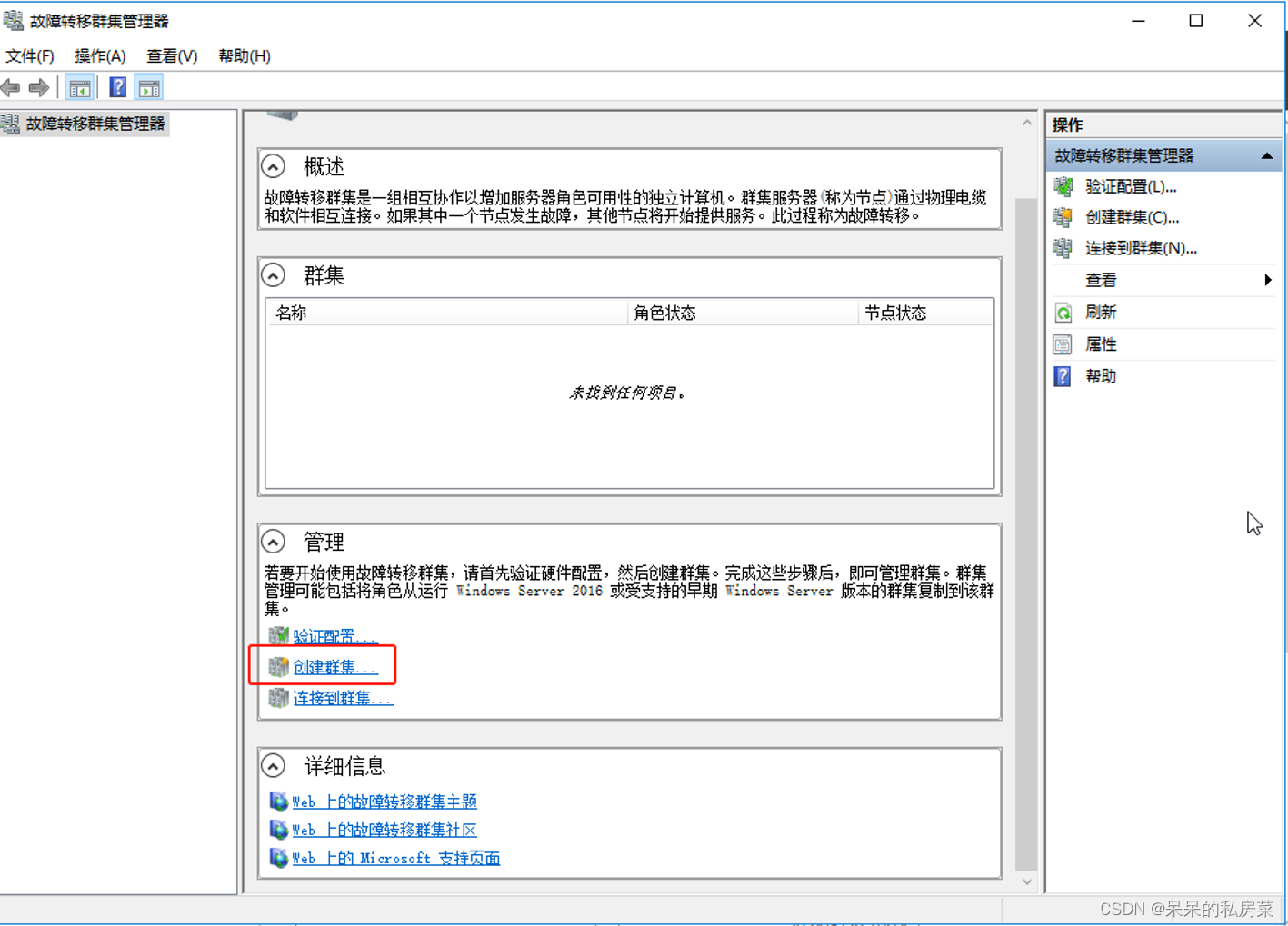Collapse the 群集 section
Screen dimensions: 1288x926
[x=274, y=275]
